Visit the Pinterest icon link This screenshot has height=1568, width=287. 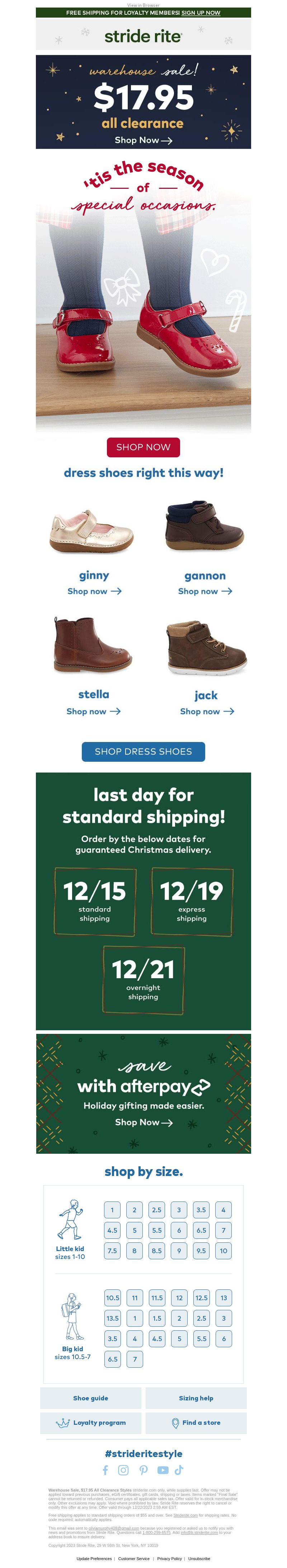143,1469
